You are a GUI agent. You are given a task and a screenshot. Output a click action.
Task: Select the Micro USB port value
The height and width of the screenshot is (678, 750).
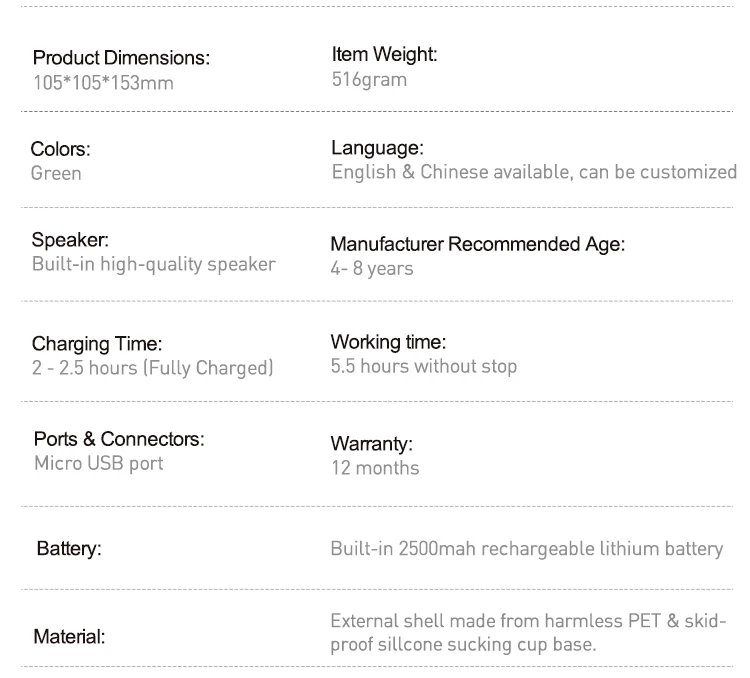pyautogui.click(x=98, y=463)
